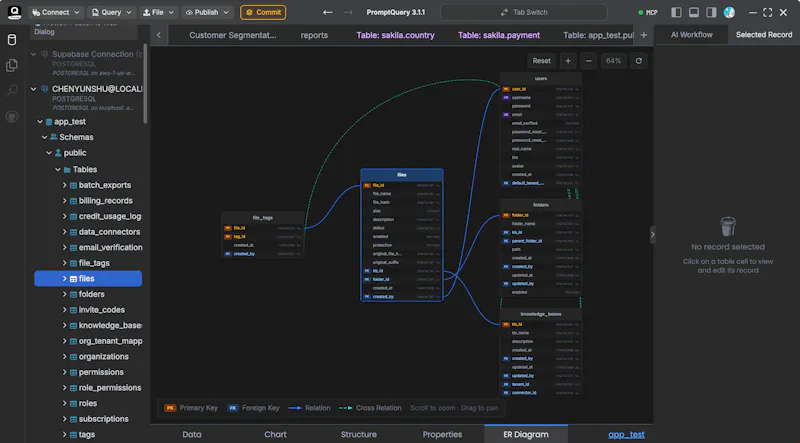Image resolution: width=800 pixels, height=443 pixels.
Task: Click the Reset zoom button
Action: pos(541,61)
